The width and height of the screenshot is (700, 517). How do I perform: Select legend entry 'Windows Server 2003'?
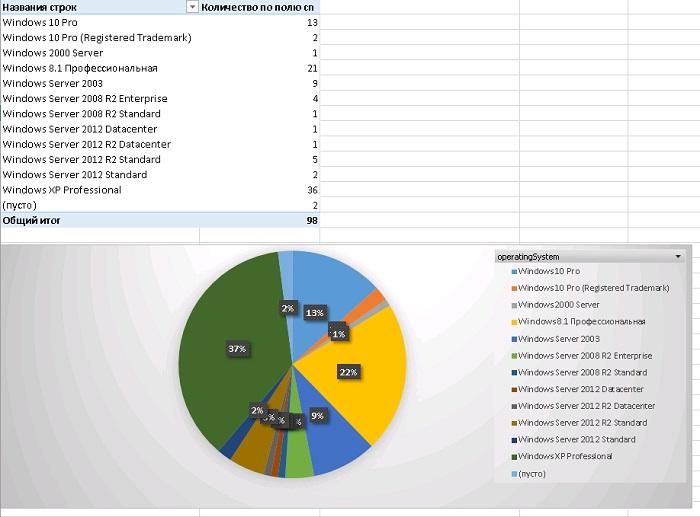558,339
